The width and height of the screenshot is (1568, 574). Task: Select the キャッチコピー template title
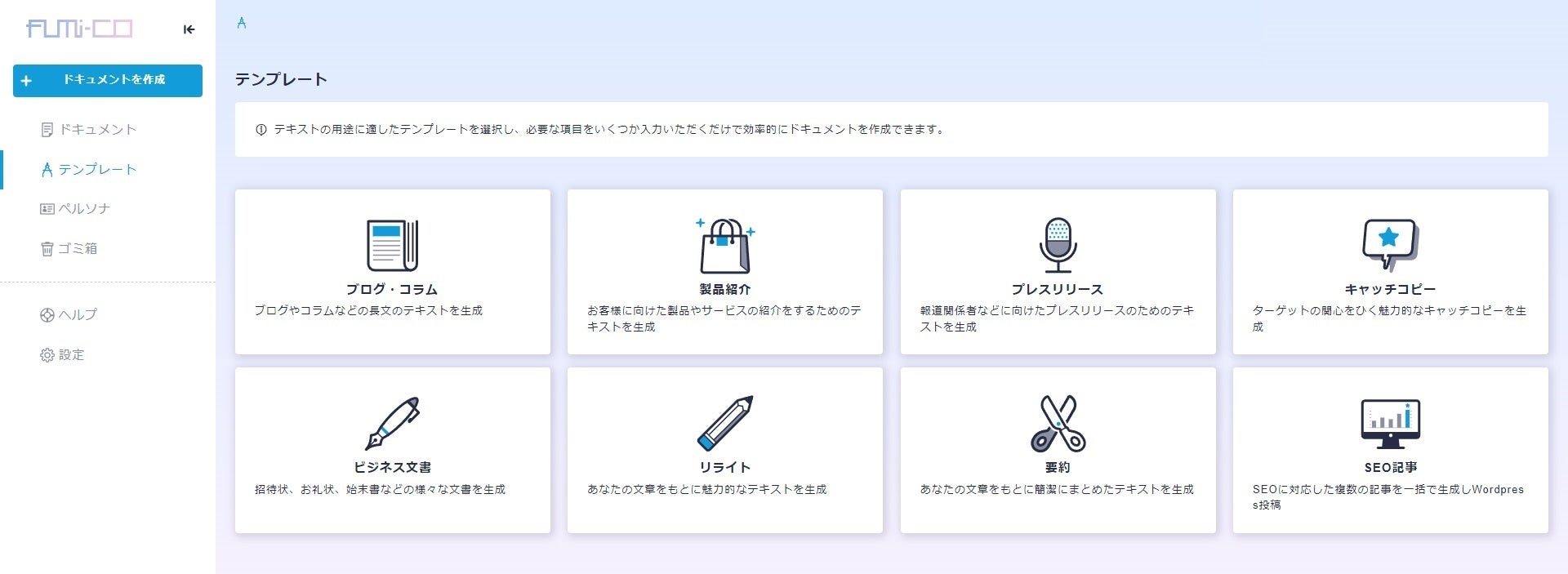tap(1390, 290)
